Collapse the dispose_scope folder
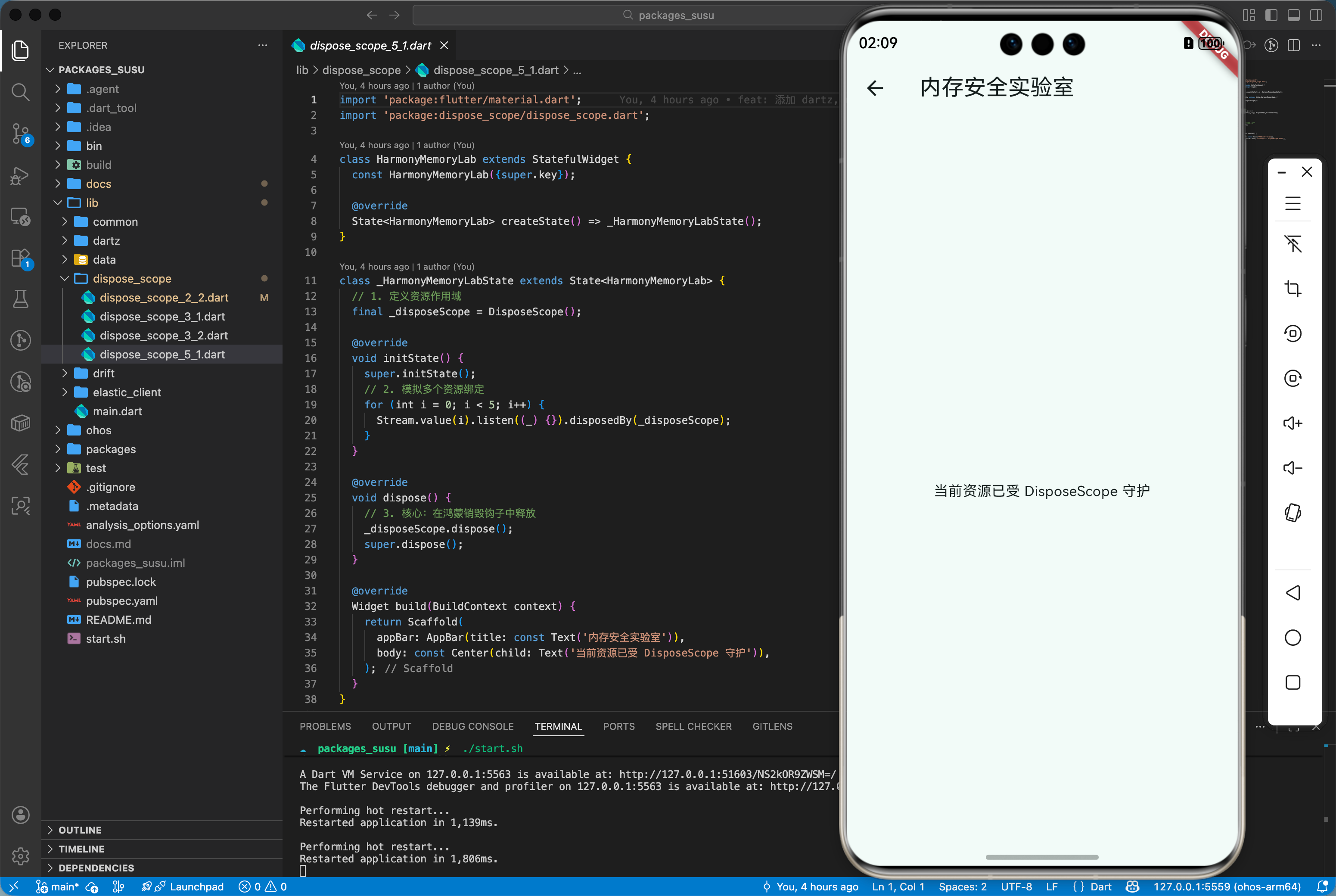 coord(132,278)
